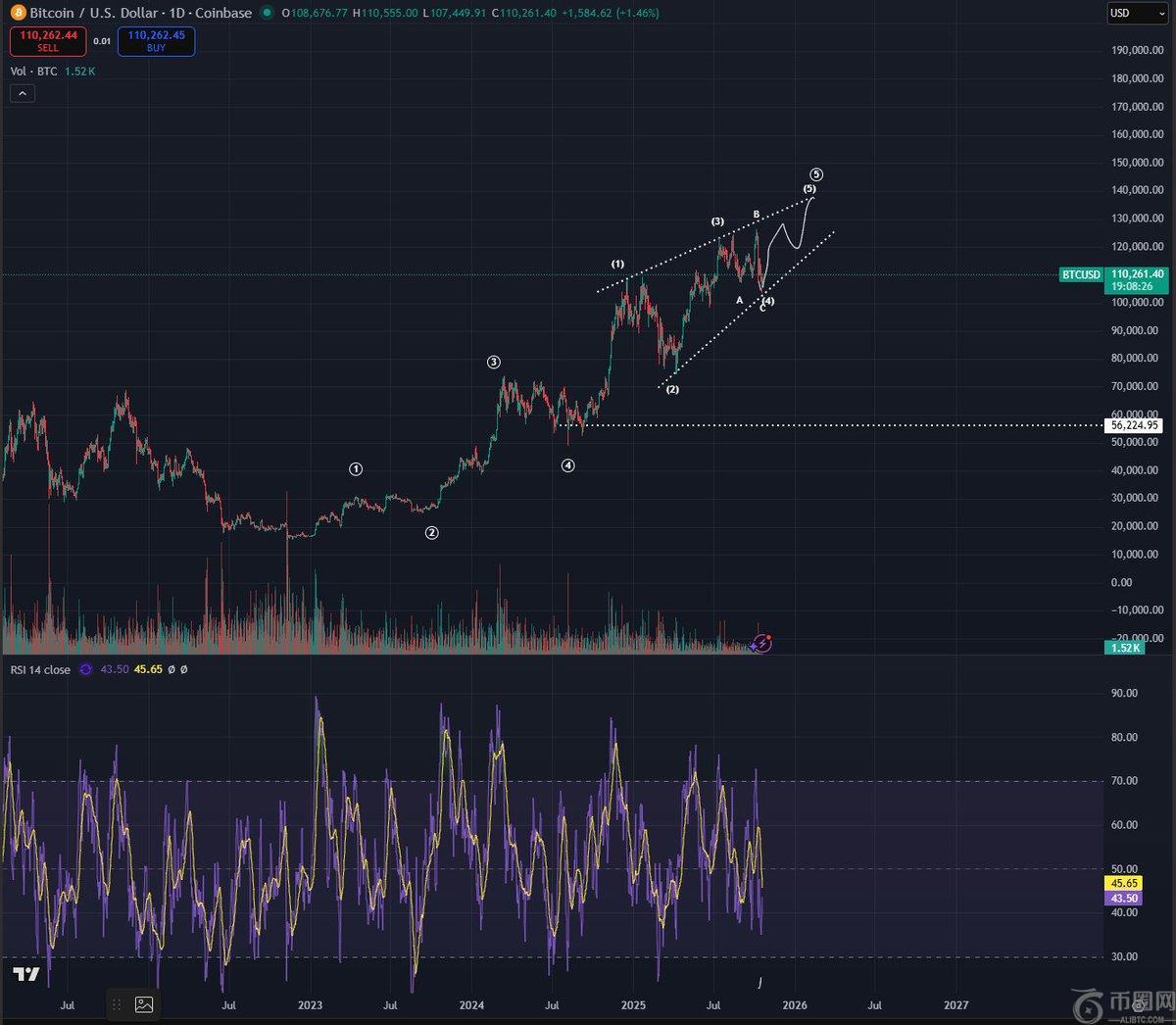Click the purple 43.50 RSI axis label
Image resolution: width=1176 pixels, height=1025 pixels.
coord(1124,898)
